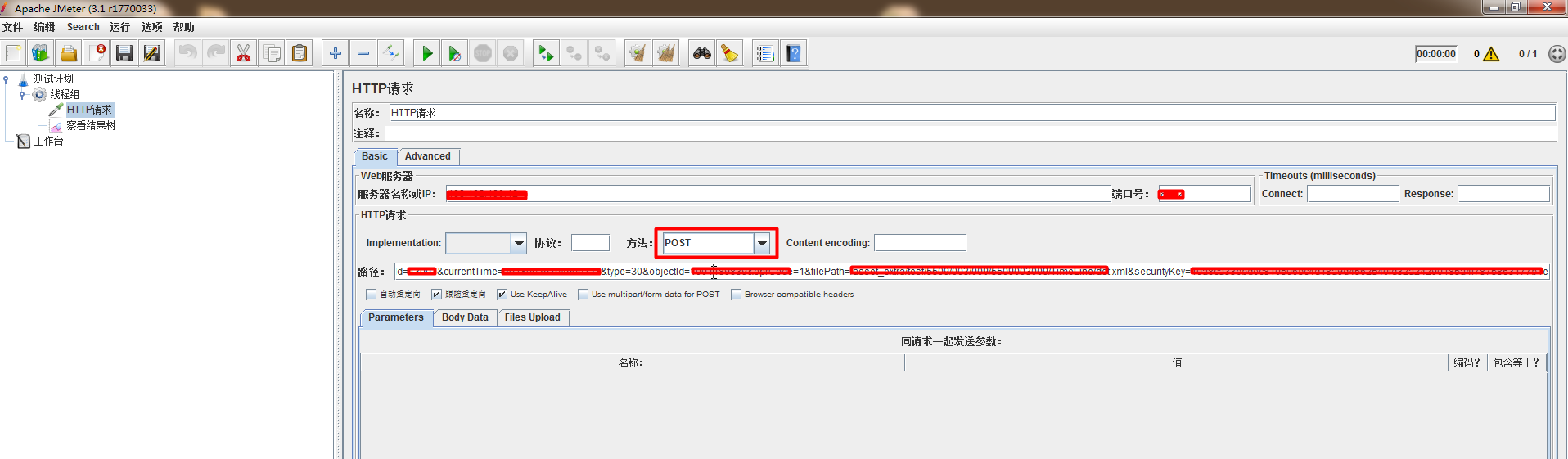Screen dimensions: 1568x459
Task: Collapse all tree nodes with minus icon
Action: (x=363, y=54)
